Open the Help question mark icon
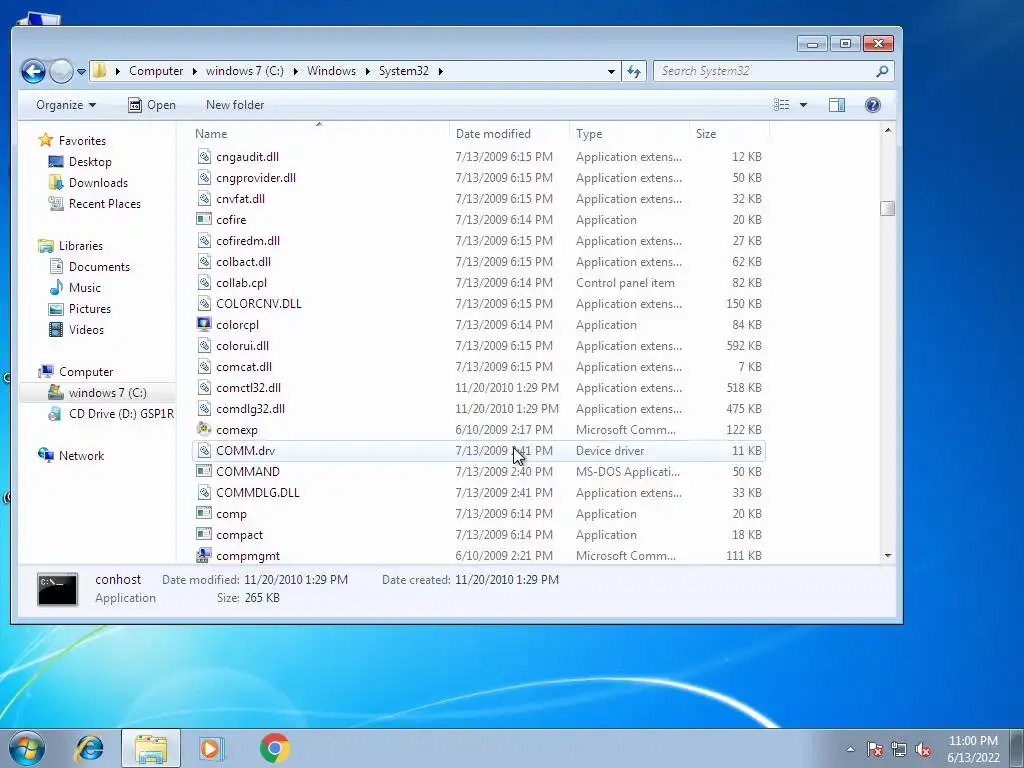The height and width of the screenshot is (768, 1024). [x=872, y=105]
